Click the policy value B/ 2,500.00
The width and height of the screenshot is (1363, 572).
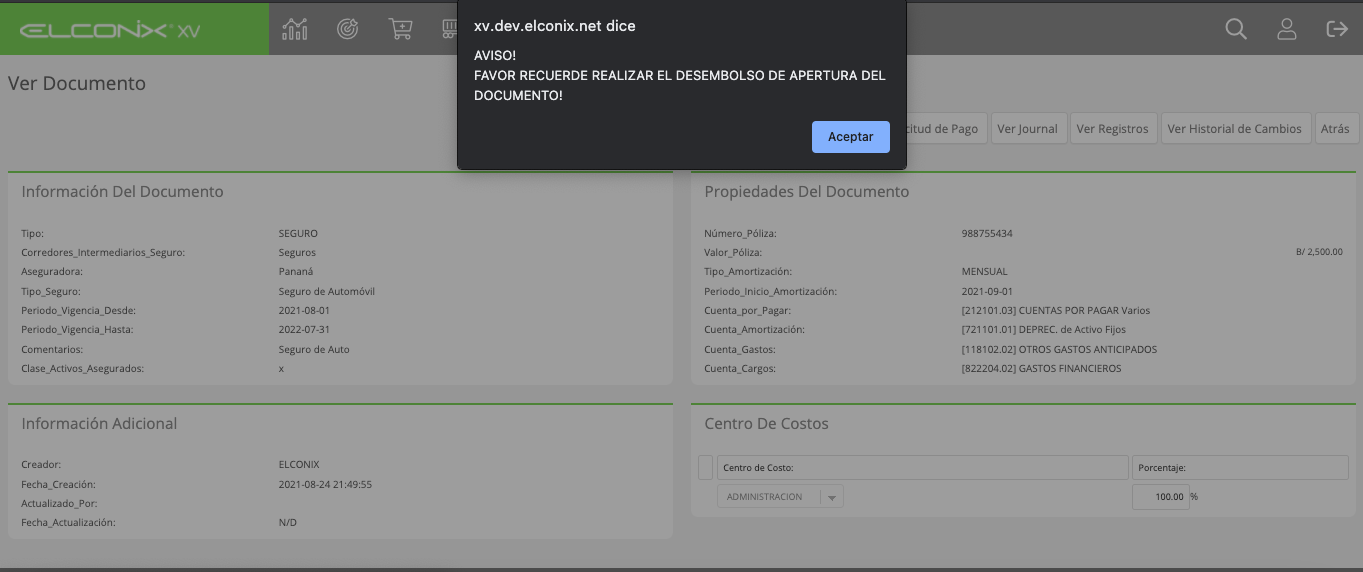point(1318,252)
